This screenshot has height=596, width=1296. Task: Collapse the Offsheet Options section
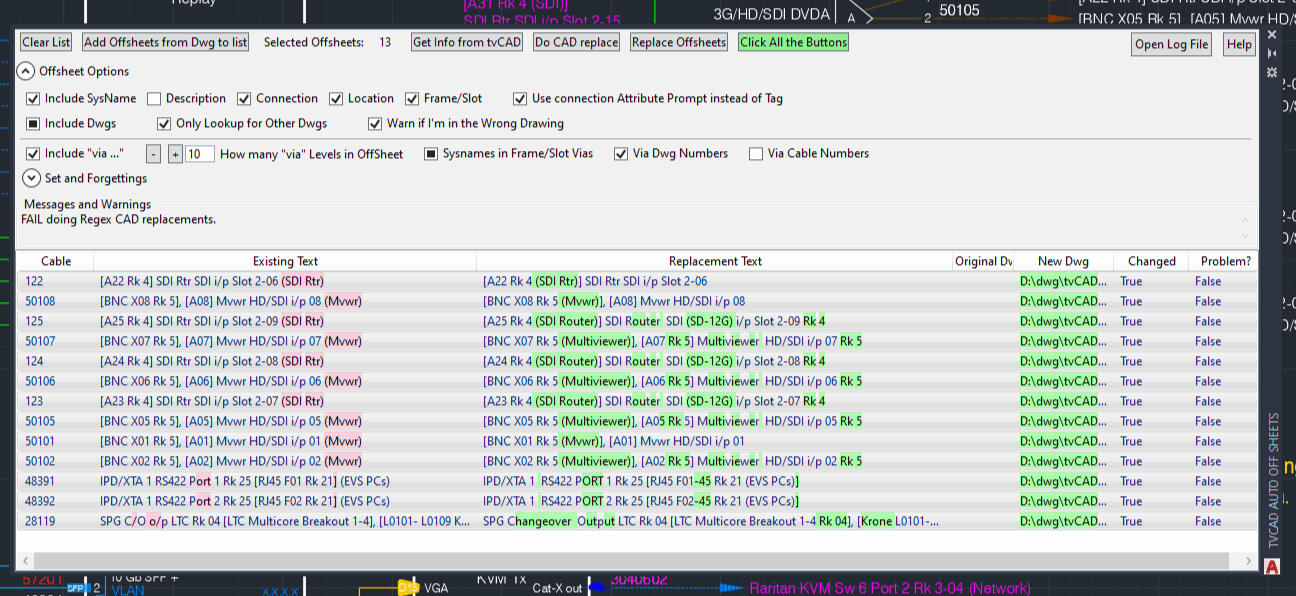26,71
